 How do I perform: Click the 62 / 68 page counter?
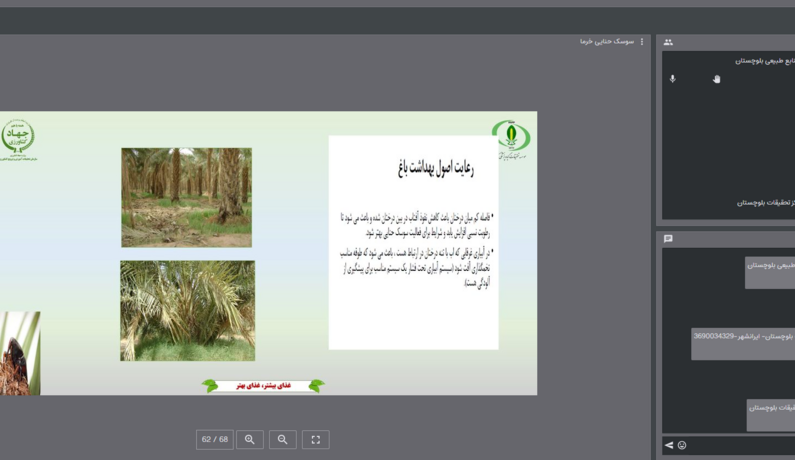coord(214,439)
